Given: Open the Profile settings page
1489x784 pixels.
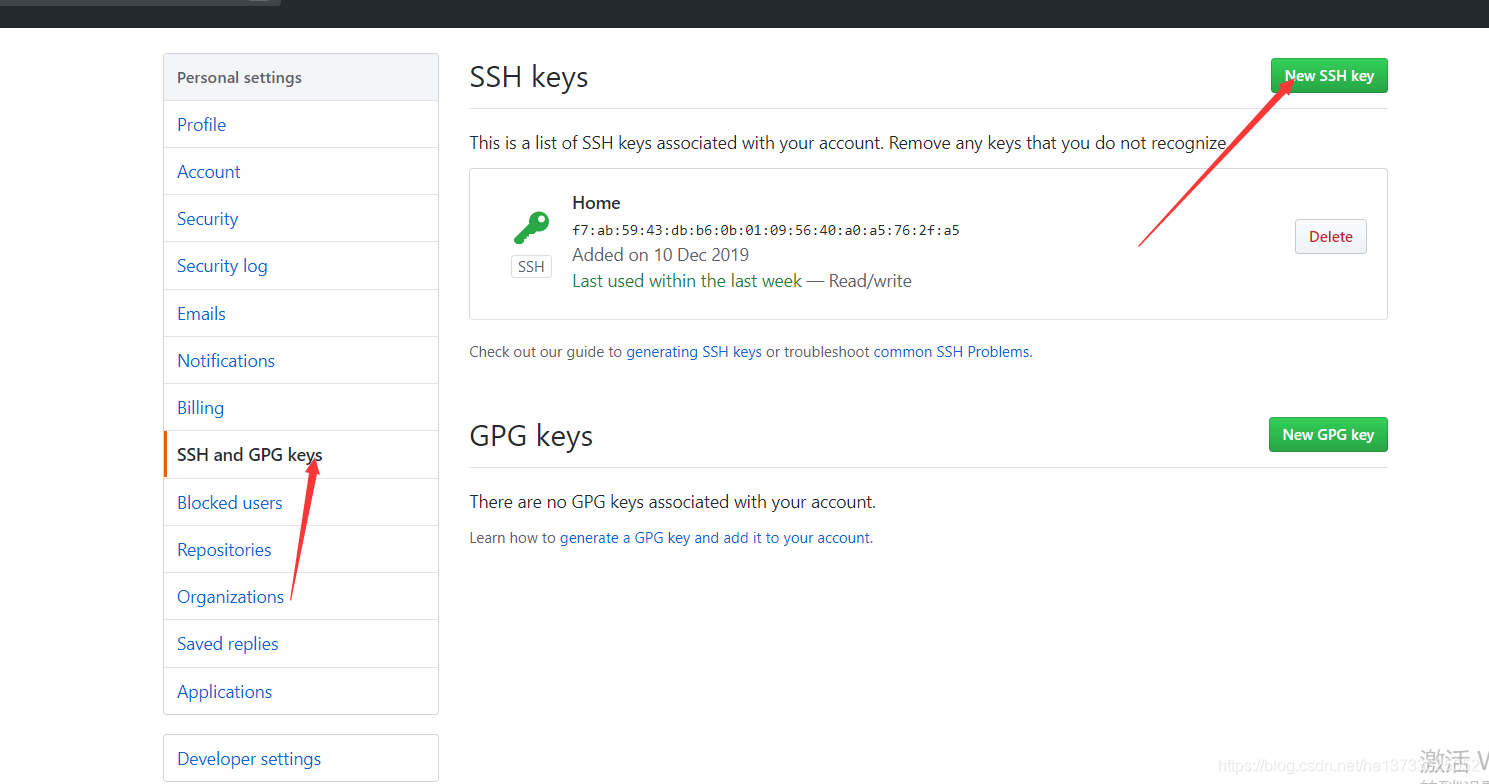Looking at the screenshot, I should click(201, 124).
